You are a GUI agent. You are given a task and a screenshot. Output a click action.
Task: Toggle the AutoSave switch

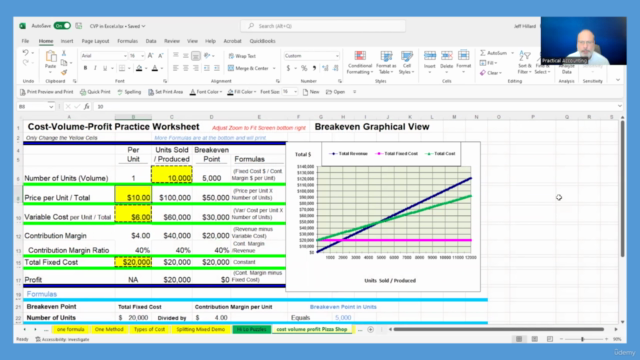(x=62, y=26)
